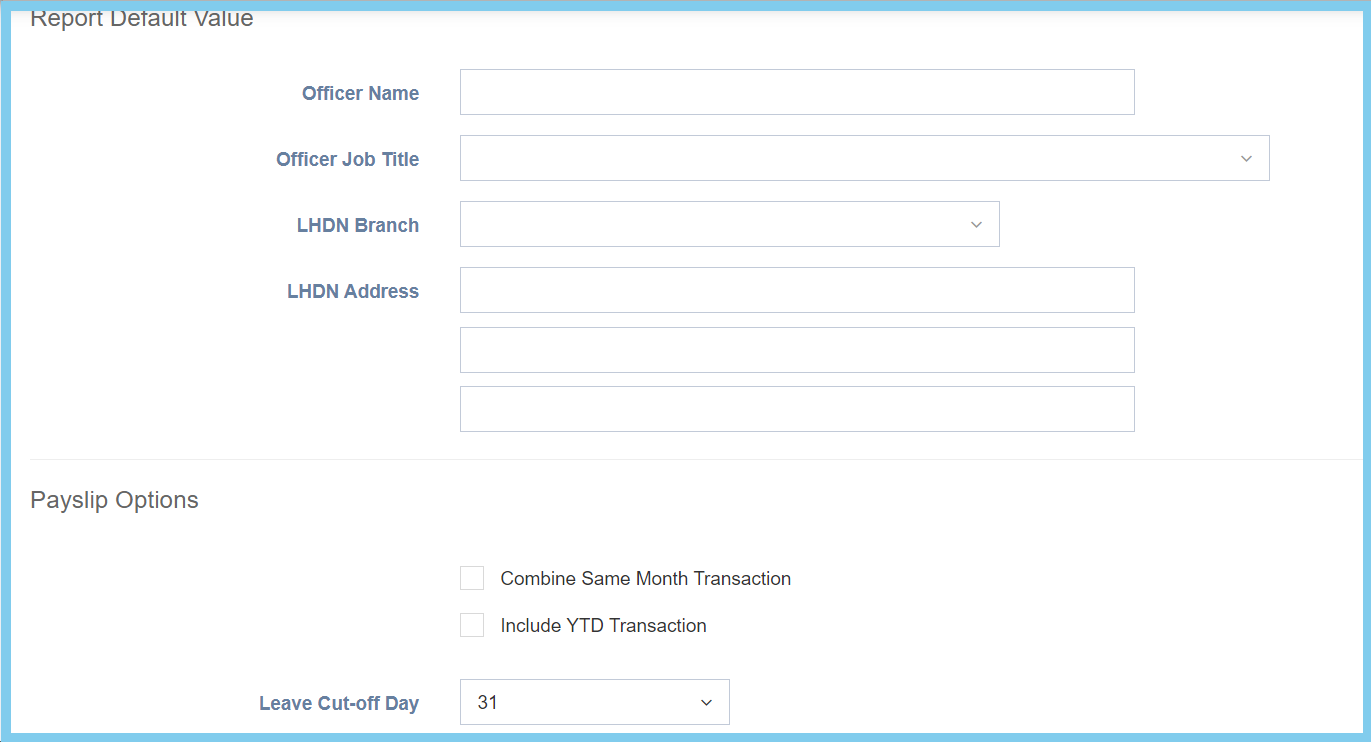Viewport: 1371px width, 742px height.
Task: Click the LHDN Branch field label
Action: pos(357,225)
